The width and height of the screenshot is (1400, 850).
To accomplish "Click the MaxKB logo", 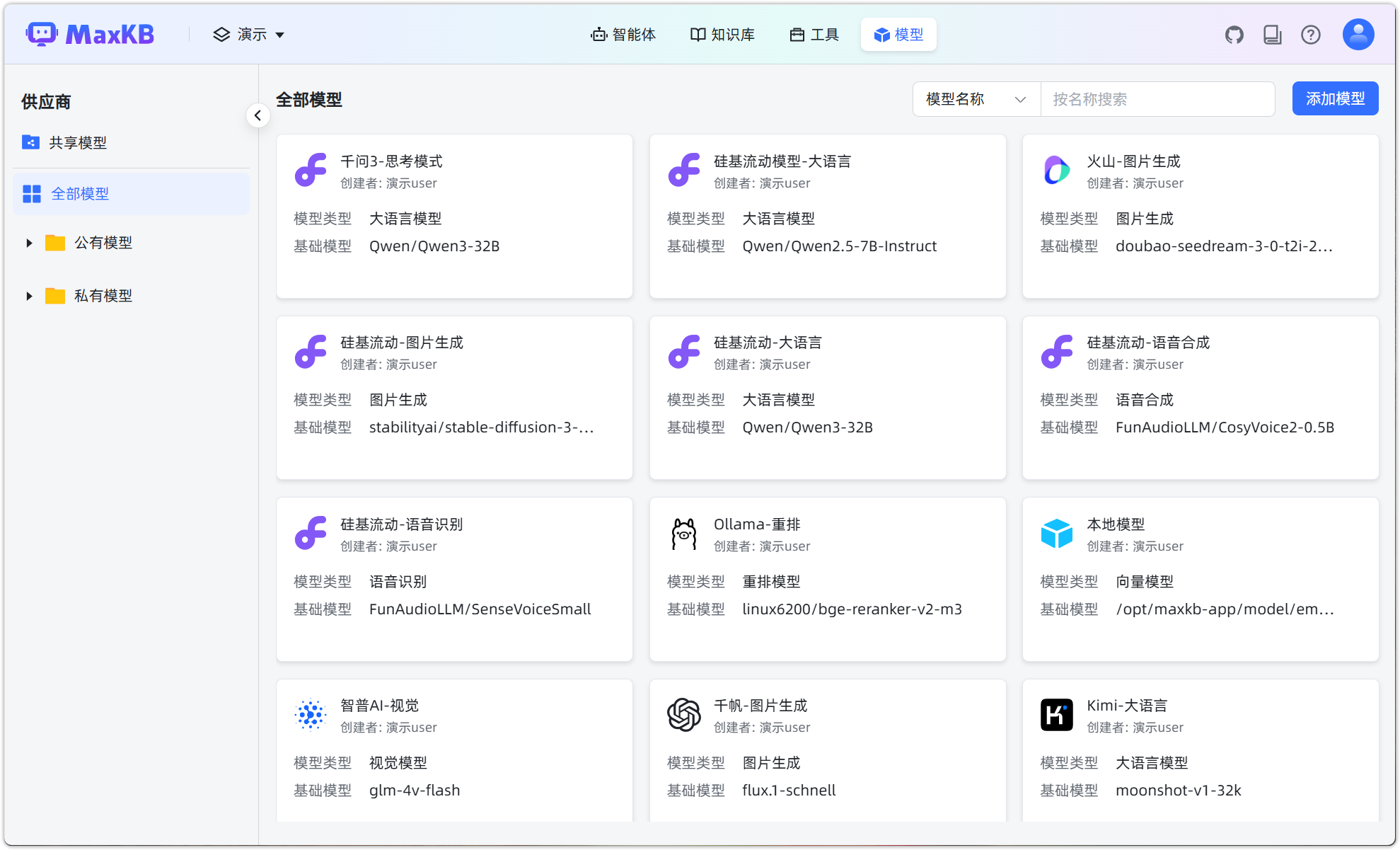I will 91,34.
